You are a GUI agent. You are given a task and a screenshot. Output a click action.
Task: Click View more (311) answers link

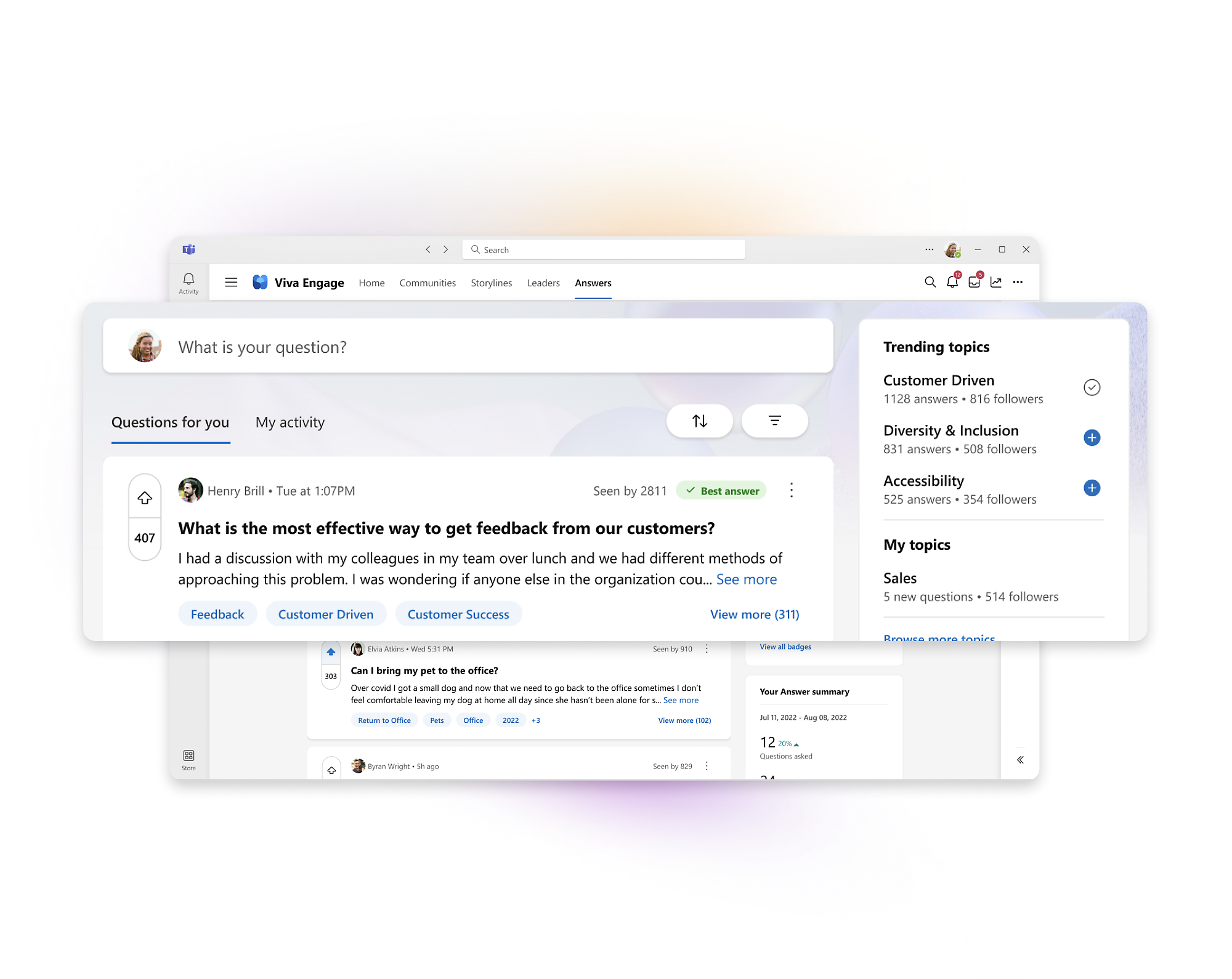(x=756, y=613)
